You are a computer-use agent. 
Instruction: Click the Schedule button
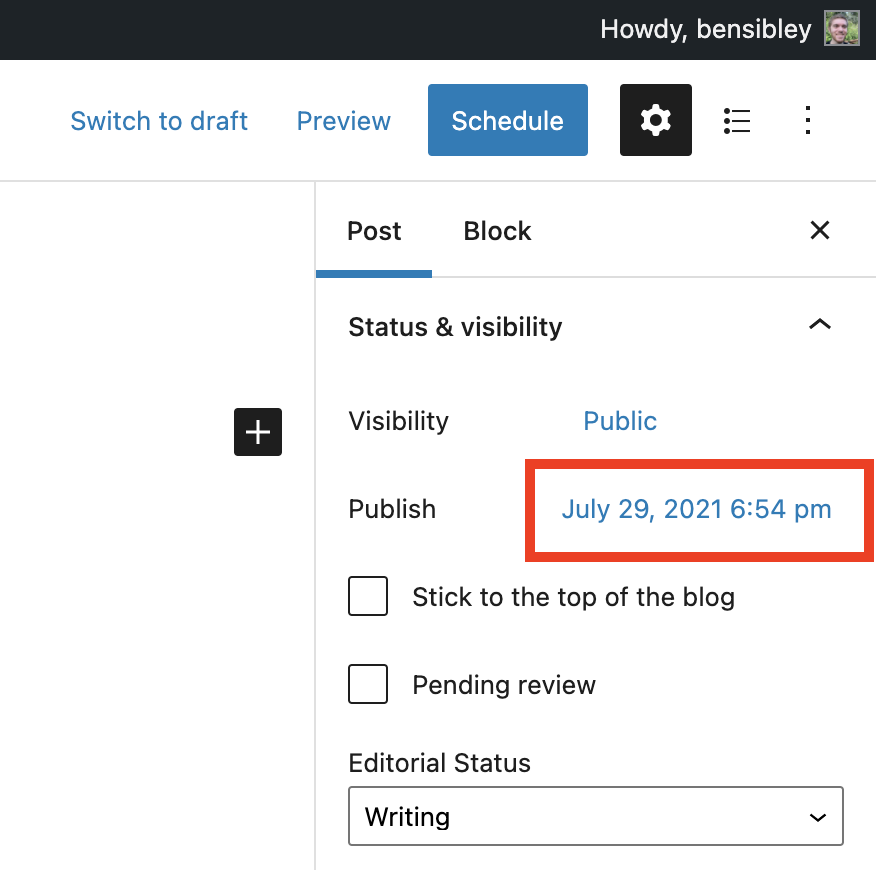tap(507, 120)
